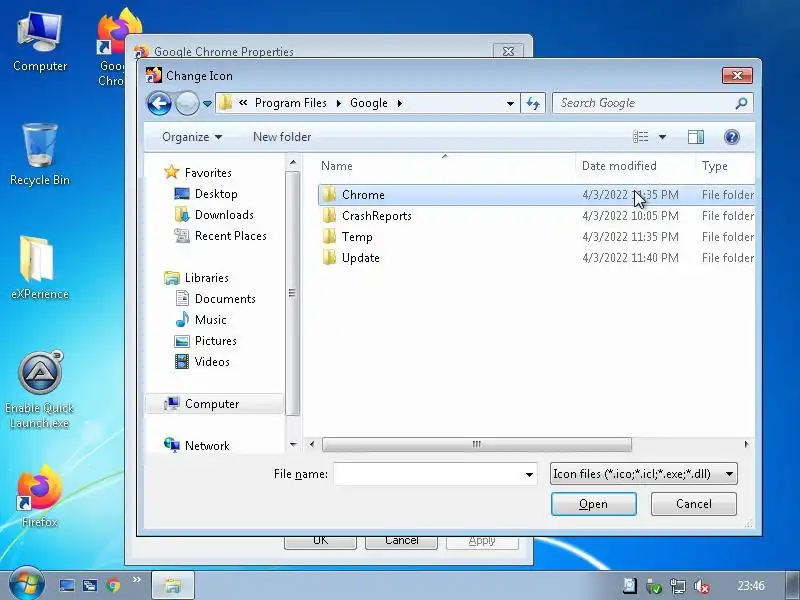Image resolution: width=800 pixels, height=600 pixels.
Task: Refresh the Google folder view
Action: [533, 104]
